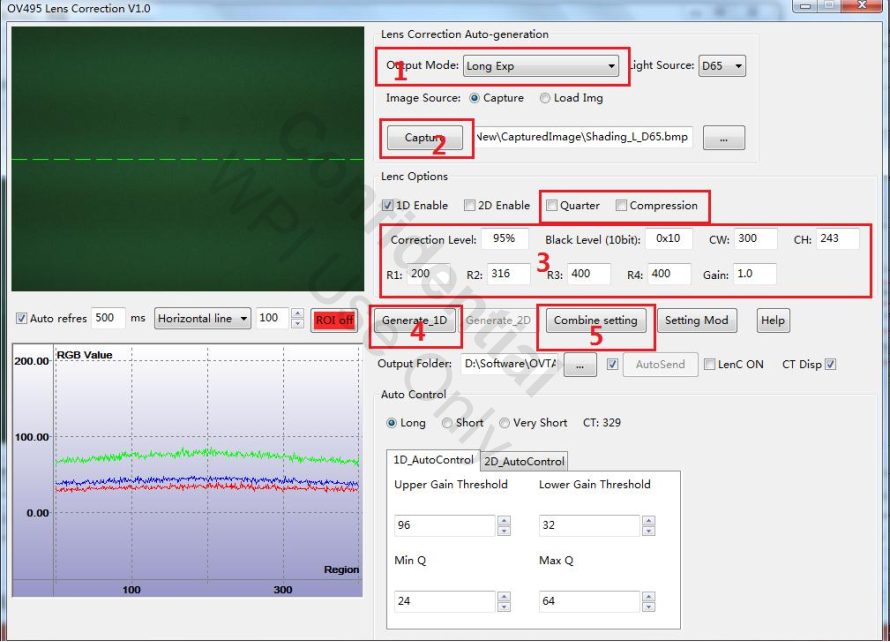Click the Combine setting button
This screenshot has width=890, height=642.
pyautogui.click(x=595, y=321)
